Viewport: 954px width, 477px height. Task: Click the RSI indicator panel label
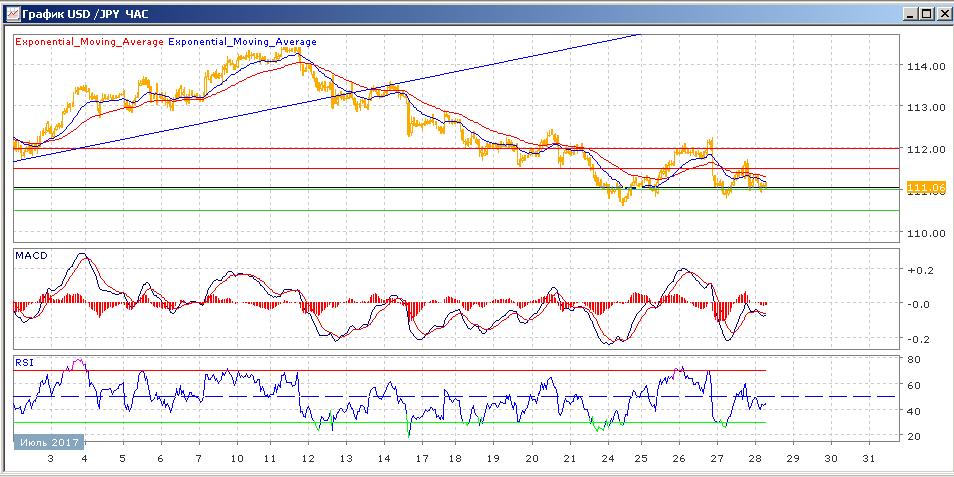pos(24,362)
